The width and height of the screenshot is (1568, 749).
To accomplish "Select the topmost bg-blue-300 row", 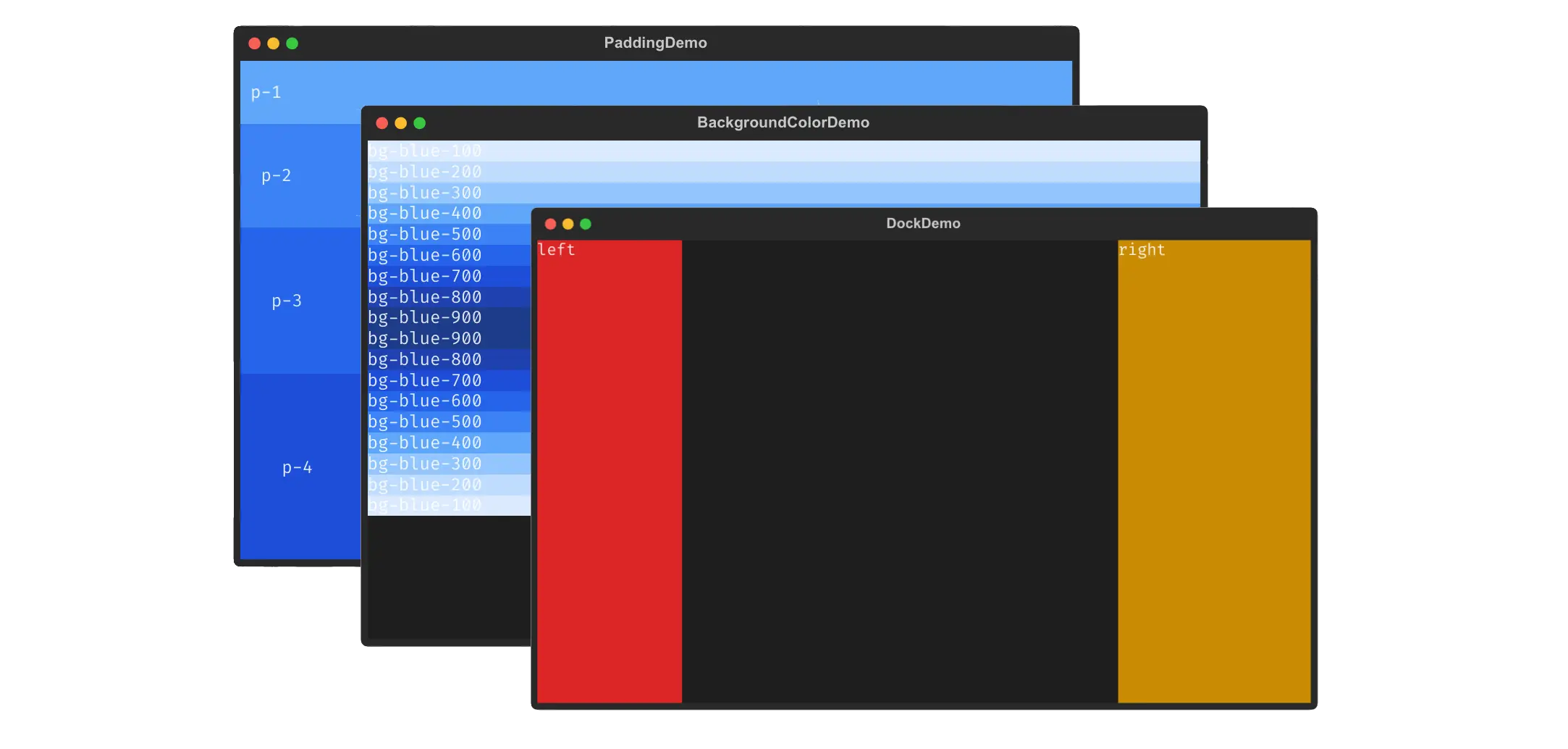I will pos(784,193).
